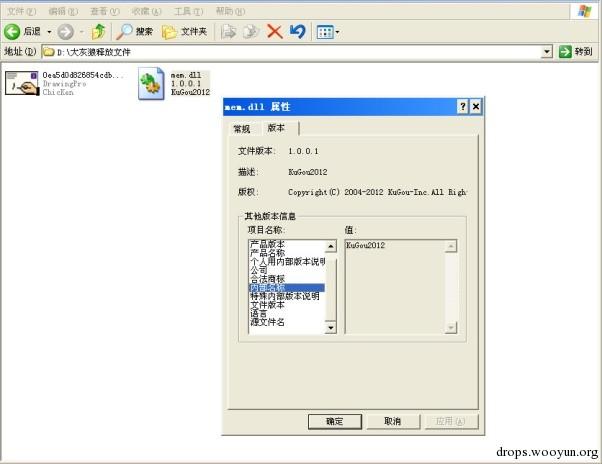This screenshot has width=602, height=464.
Task: Switch to the 版本 tab
Action: coord(278,128)
